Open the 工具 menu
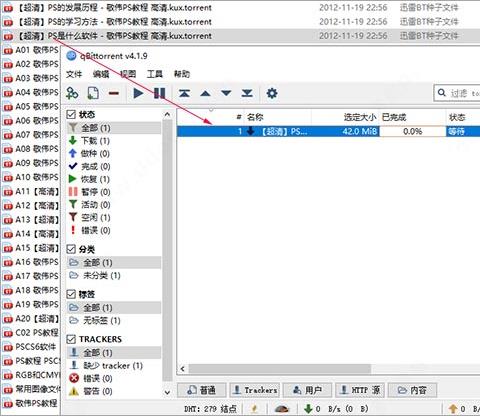The height and width of the screenshot is (416, 480). [x=155, y=74]
